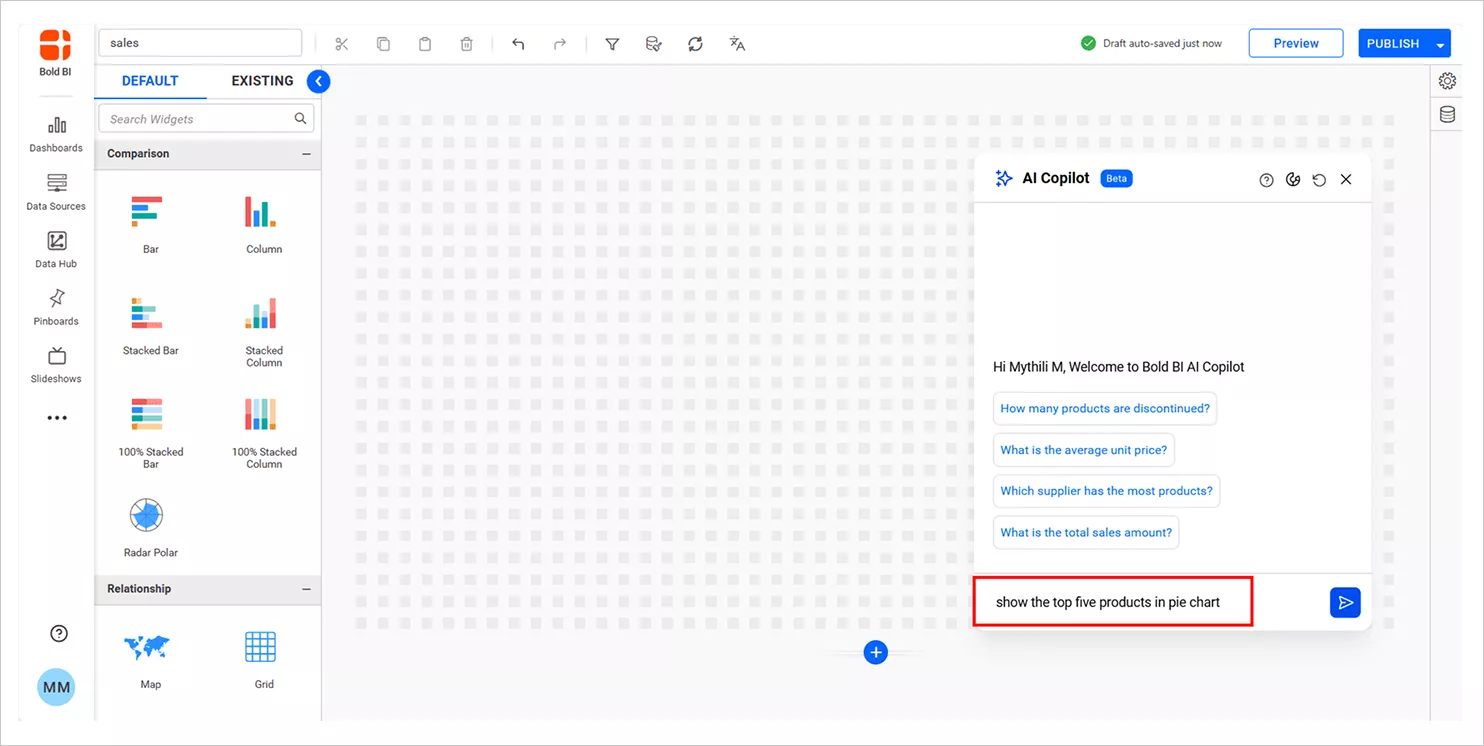Select the Column chart widget
This screenshot has width=1484, height=746.
(x=264, y=224)
